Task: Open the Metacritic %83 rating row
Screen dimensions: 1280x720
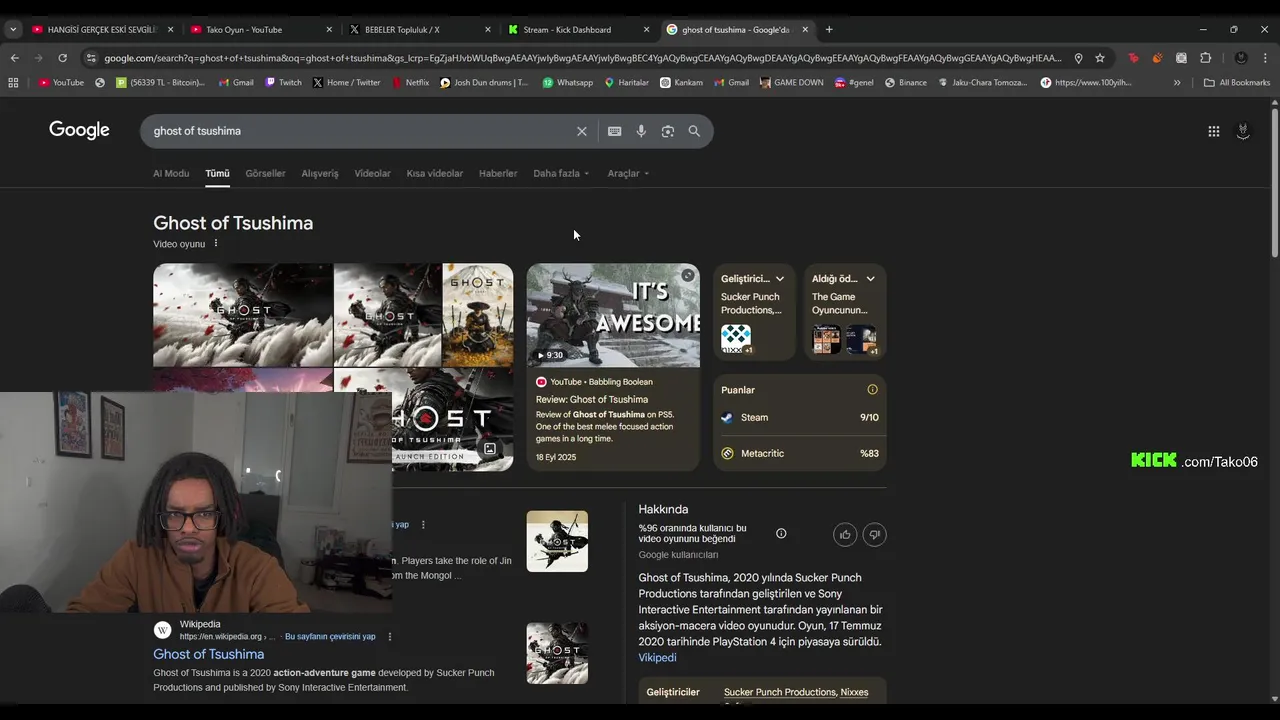Action: 800,453
